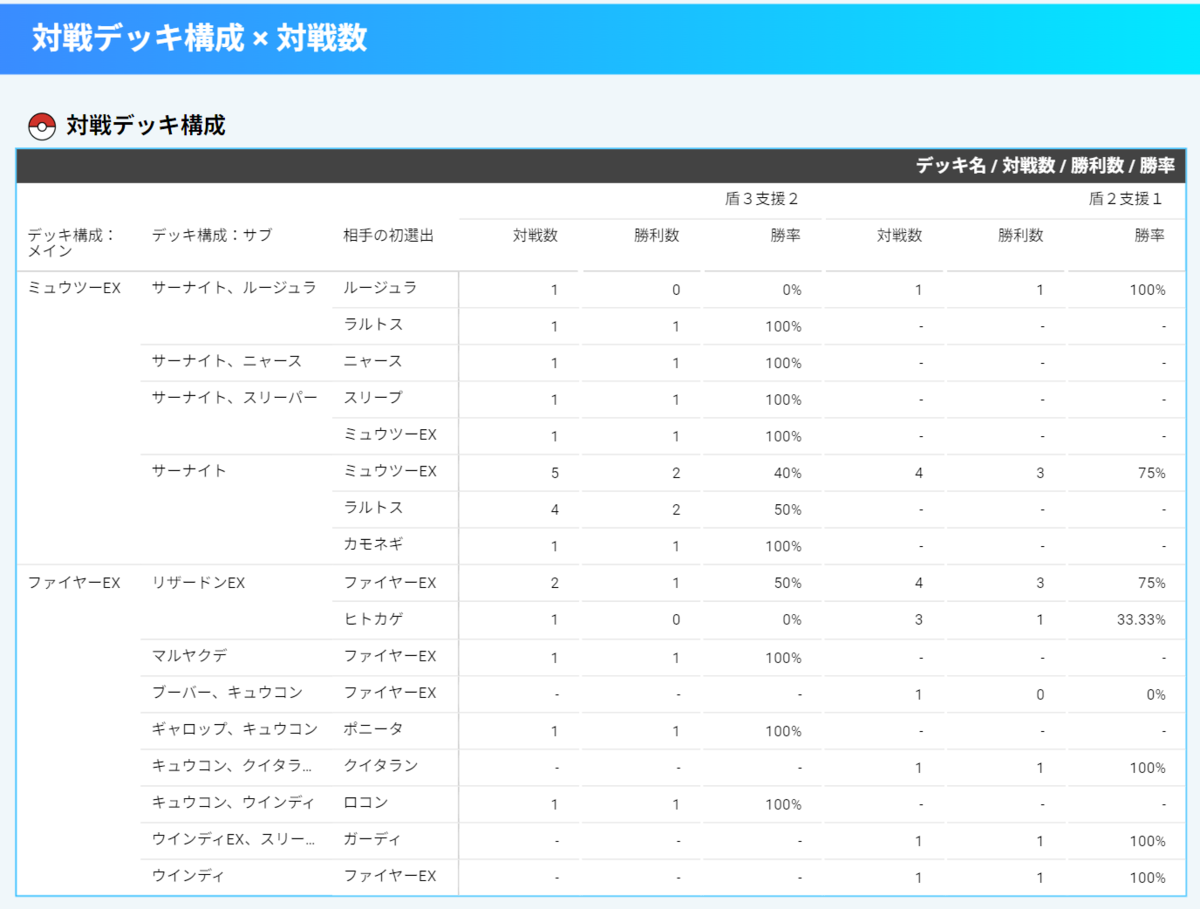Select the ニャース opponent lead cell

(372, 361)
